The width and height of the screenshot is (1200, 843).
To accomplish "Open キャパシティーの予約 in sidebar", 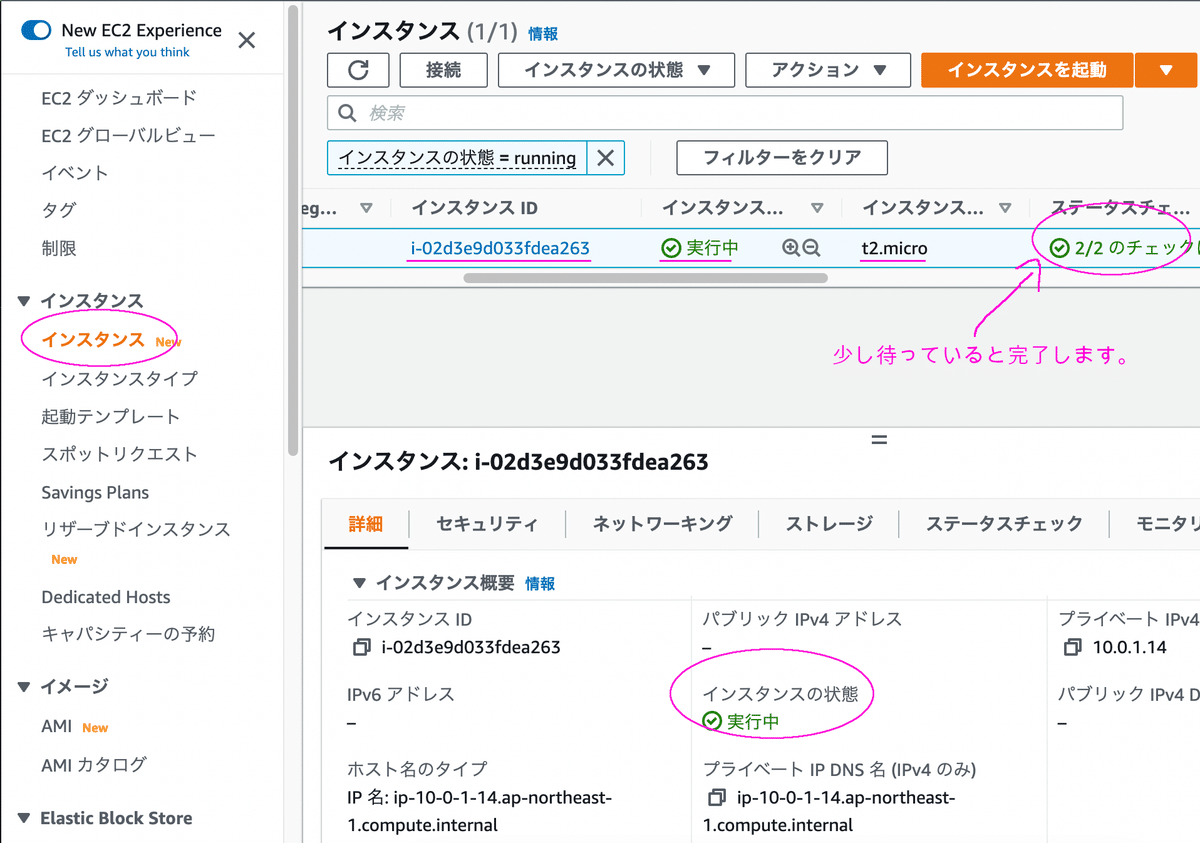I will 128,634.
